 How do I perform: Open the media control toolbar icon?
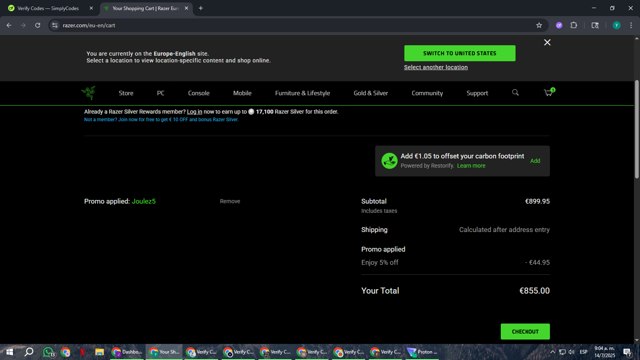595,25
